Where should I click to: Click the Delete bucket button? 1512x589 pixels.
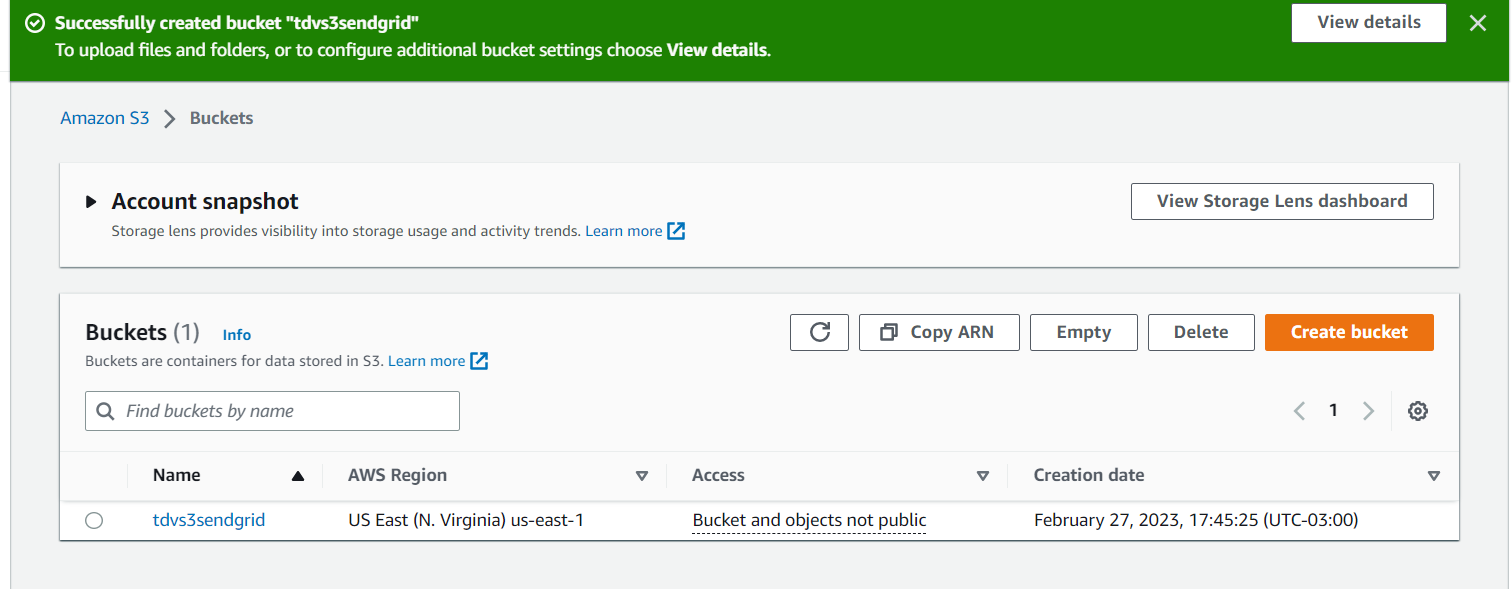pos(1201,332)
